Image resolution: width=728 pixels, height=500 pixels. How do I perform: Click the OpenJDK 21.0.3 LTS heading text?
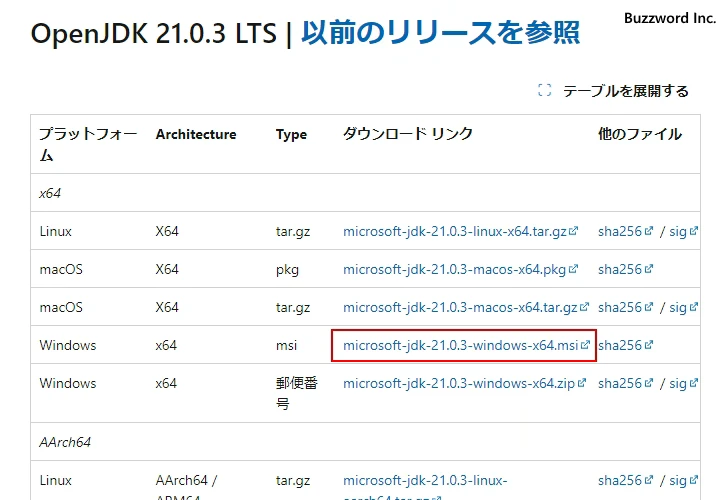point(154,33)
